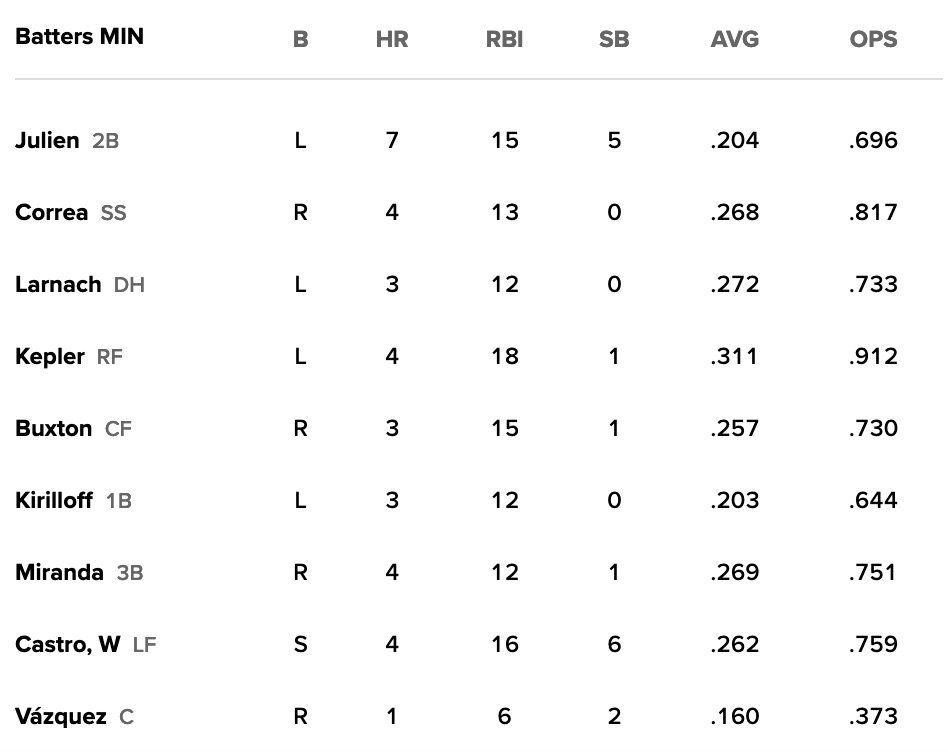Click the Castro, W player name
This screenshot has width=948, height=752.
tap(68, 644)
